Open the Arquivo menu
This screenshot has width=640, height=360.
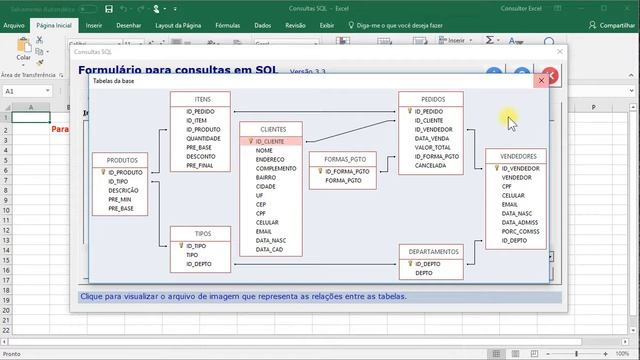click(x=14, y=25)
